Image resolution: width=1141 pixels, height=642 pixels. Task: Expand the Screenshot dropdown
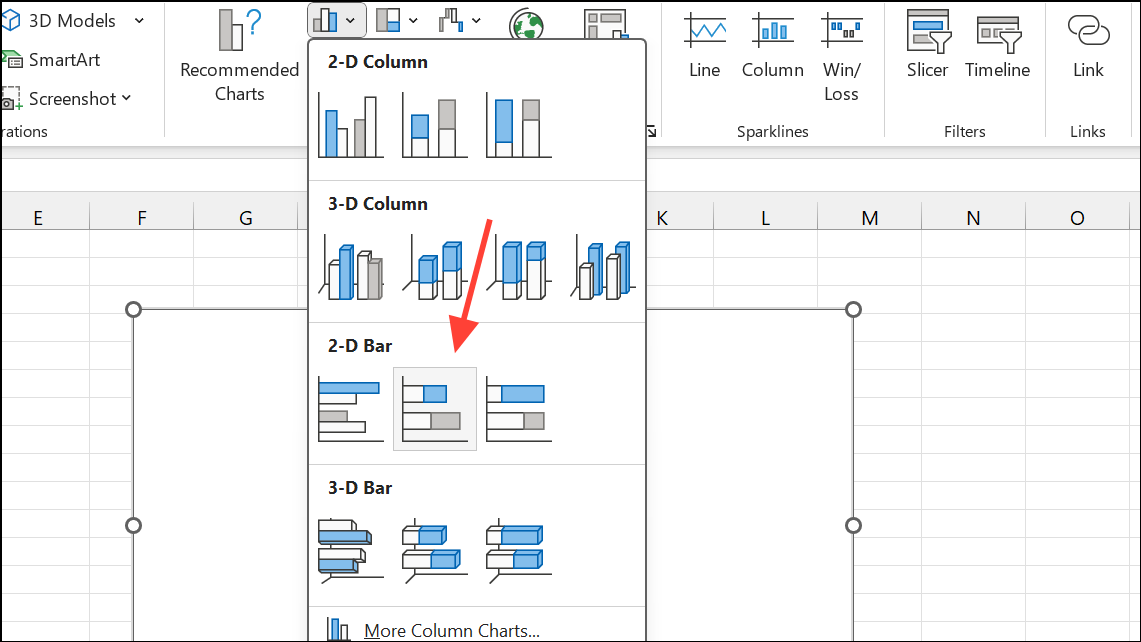tap(126, 98)
